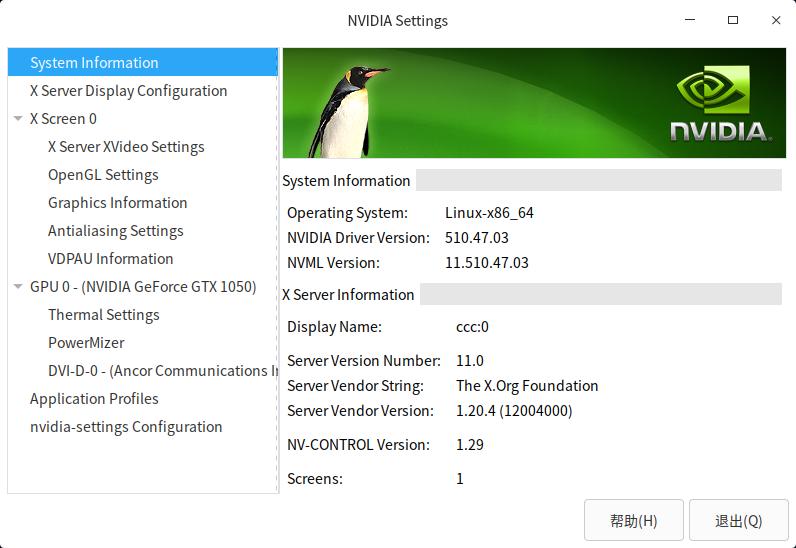Click the Screens label
Screen dimensions: 796x548
(x=315, y=478)
